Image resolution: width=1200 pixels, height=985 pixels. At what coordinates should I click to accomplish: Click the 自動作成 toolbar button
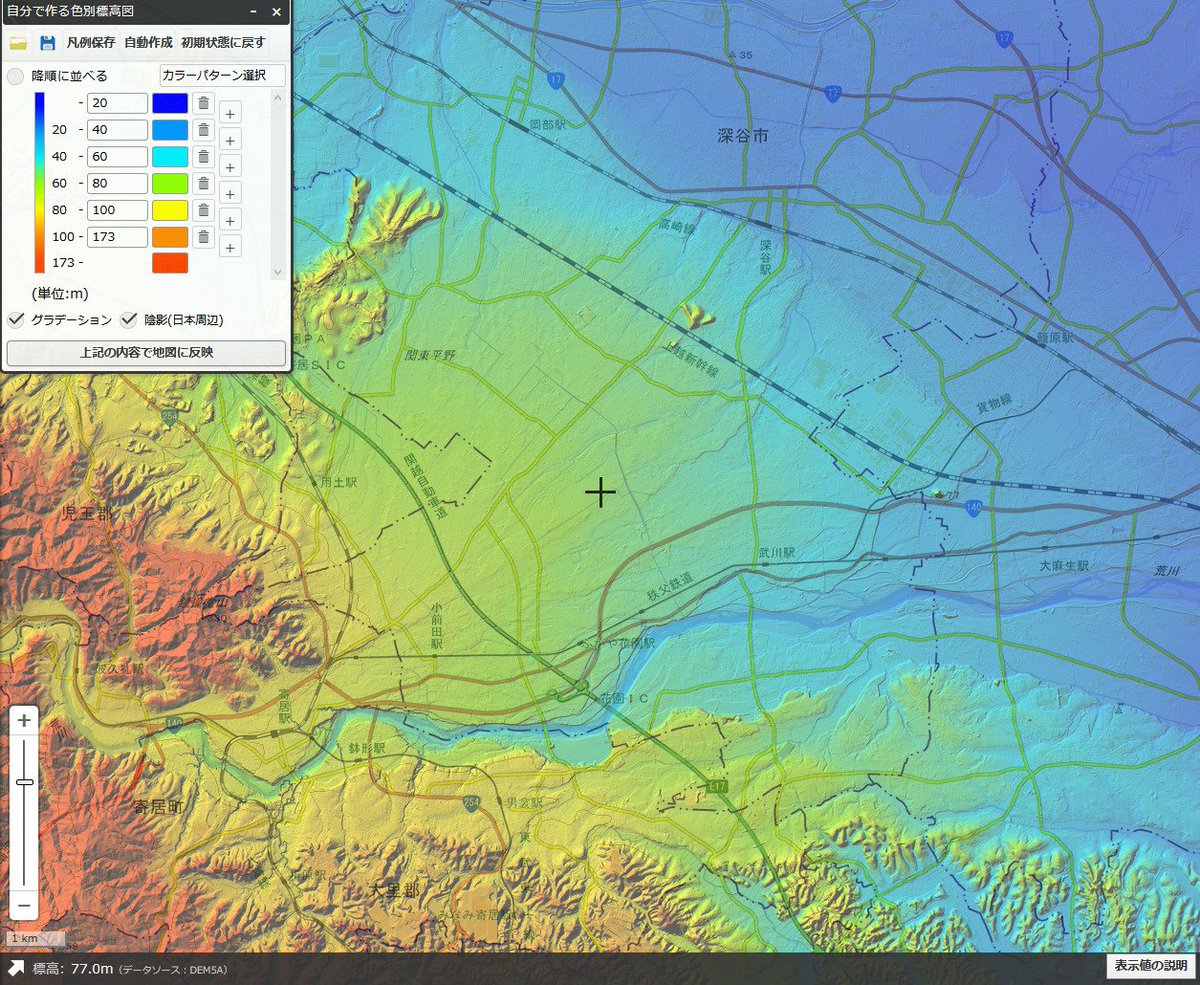pos(148,43)
